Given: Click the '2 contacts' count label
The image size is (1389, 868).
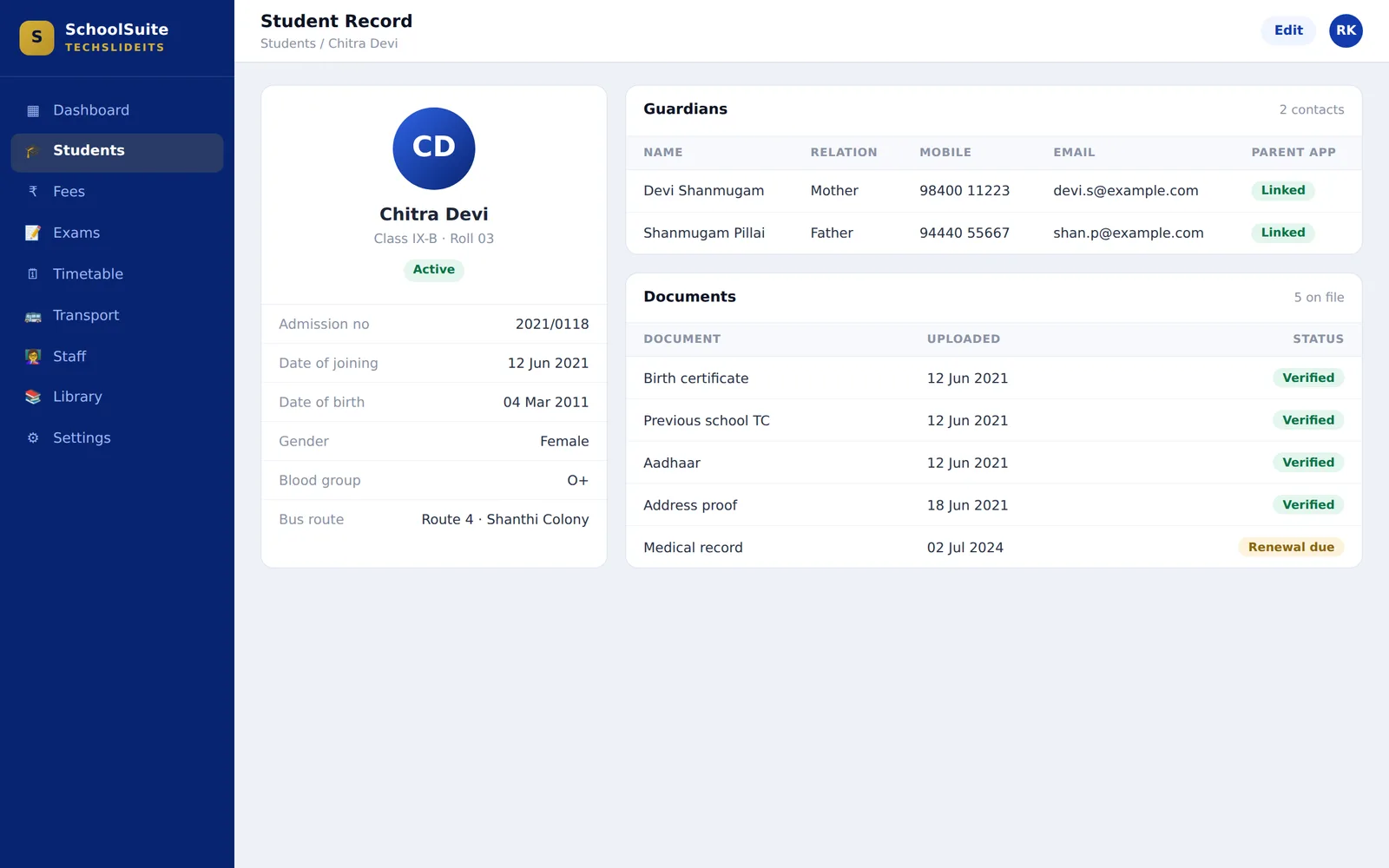Looking at the screenshot, I should pos(1312,109).
